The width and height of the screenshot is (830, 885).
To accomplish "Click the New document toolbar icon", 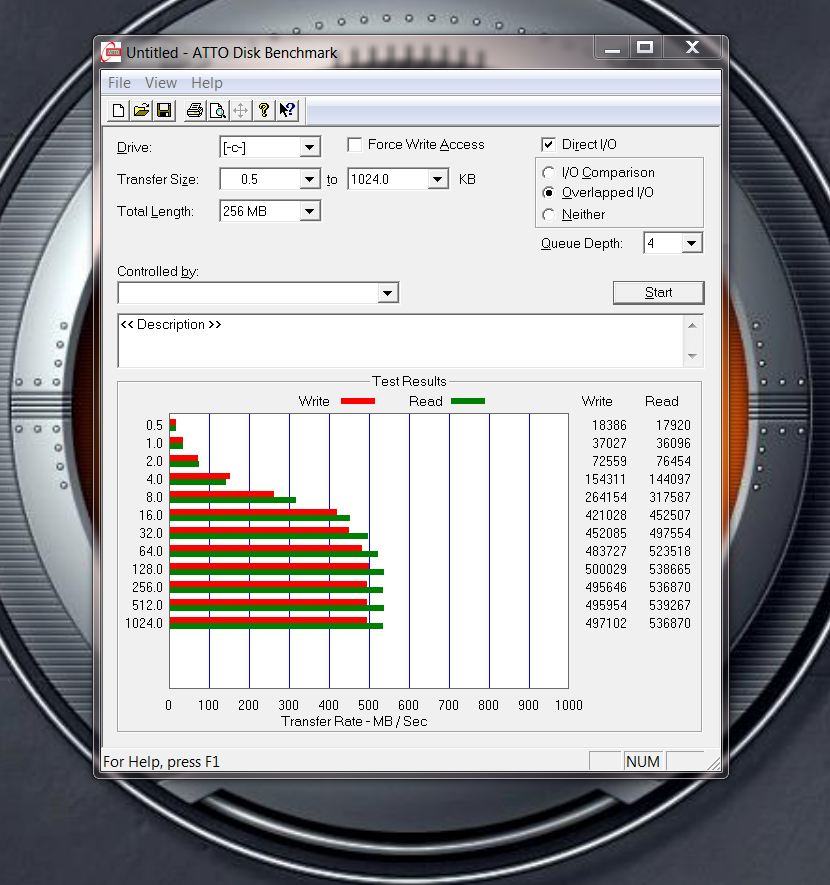I will [x=118, y=110].
